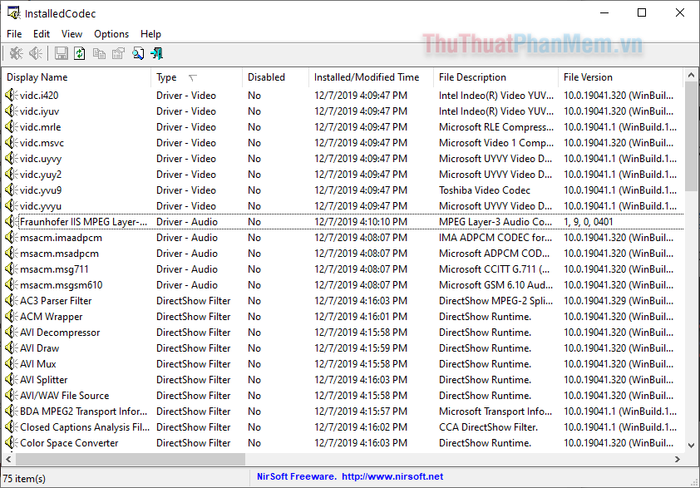Open the Help menu
700x488 pixels.
(150, 34)
